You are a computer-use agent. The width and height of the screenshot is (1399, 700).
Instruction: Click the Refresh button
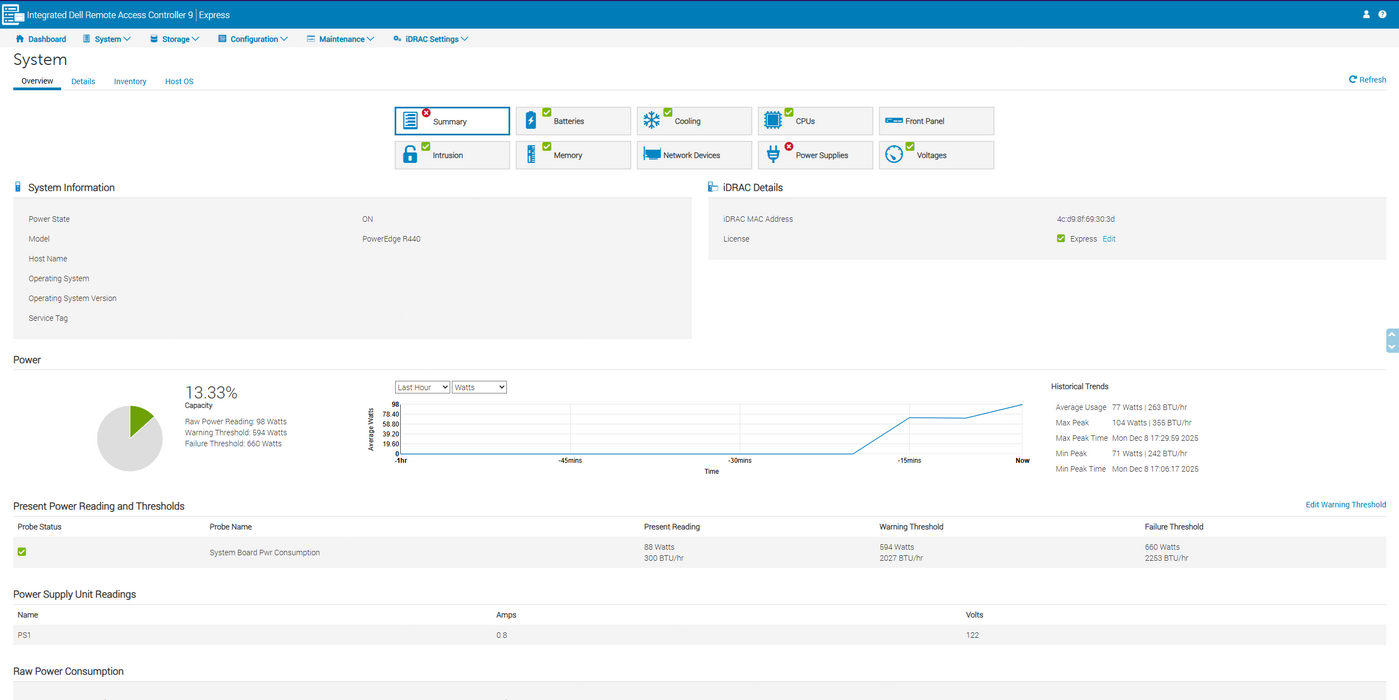pyautogui.click(x=1367, y=80)
